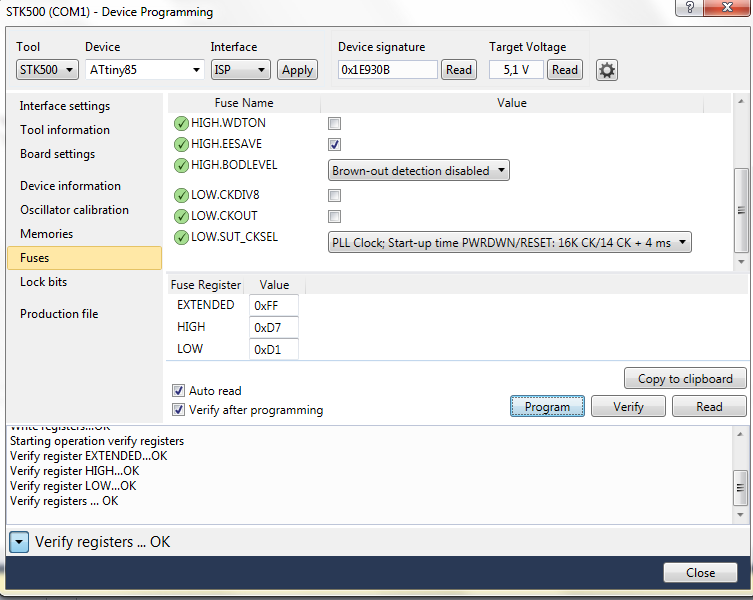
Task: Open Tool information page
Action: (65, 130)
